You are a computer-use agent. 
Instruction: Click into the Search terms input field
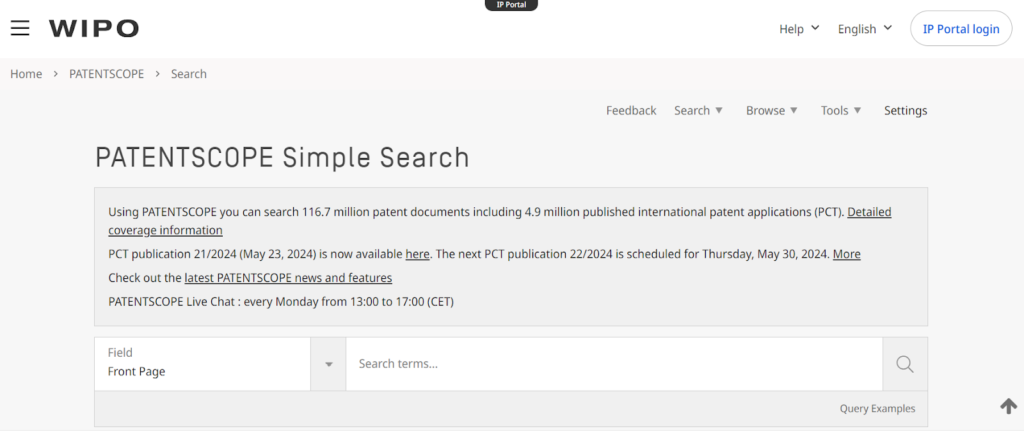(613, 364)
